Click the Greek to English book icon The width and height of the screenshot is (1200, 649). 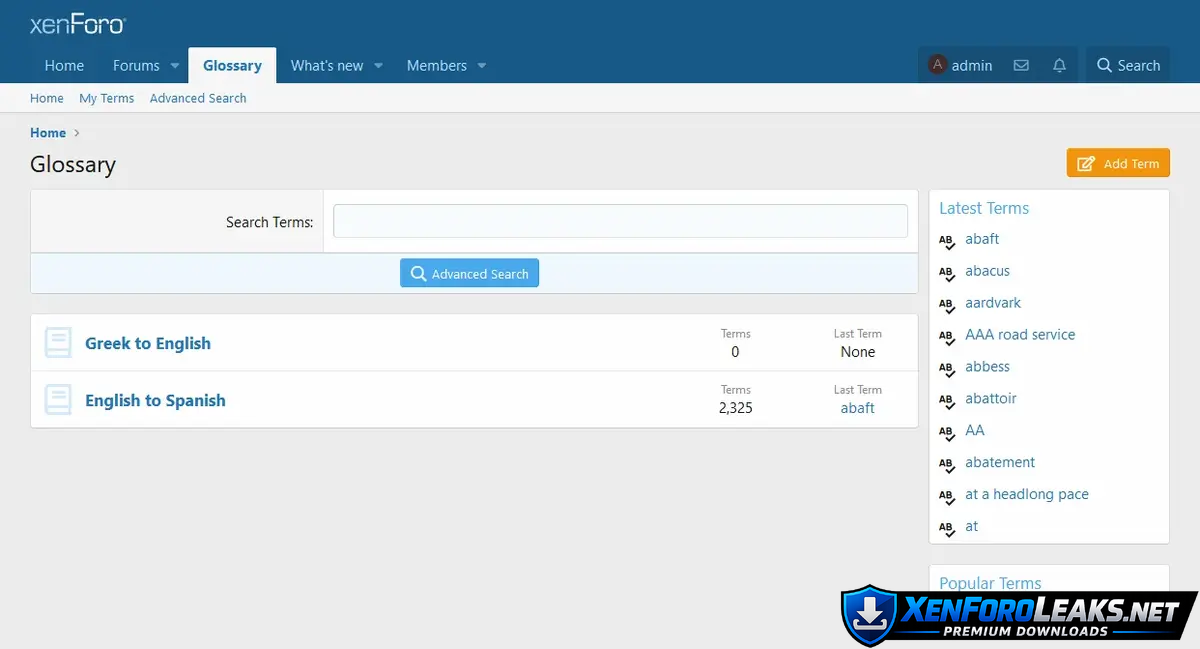58,343
